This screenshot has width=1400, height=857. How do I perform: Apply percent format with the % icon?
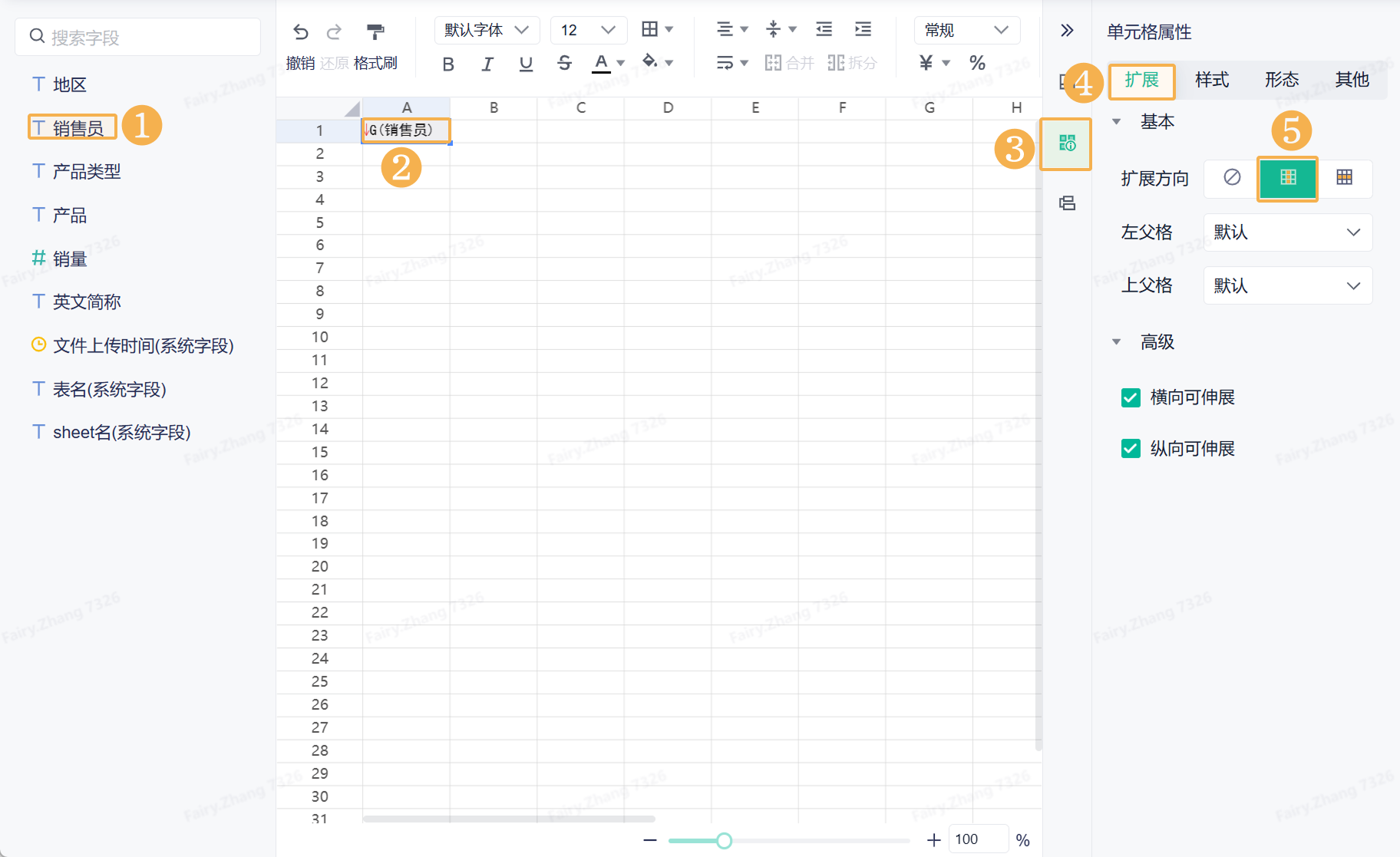[x=977, y=63]
